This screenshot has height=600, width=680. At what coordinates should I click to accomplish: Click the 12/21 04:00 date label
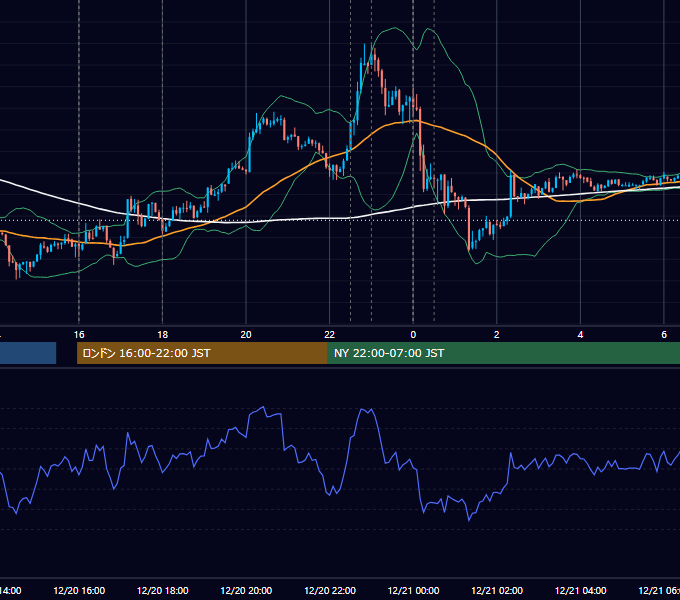(x=580, y=590)
